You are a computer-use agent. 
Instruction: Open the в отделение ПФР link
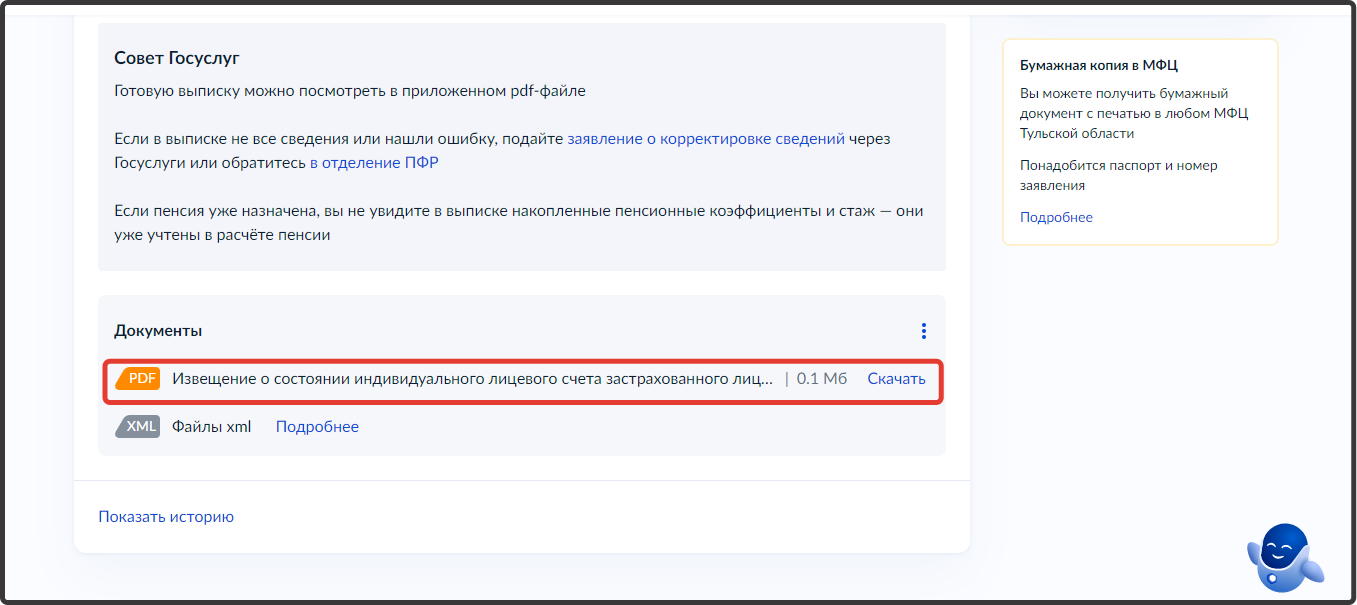tap(374, 163)
